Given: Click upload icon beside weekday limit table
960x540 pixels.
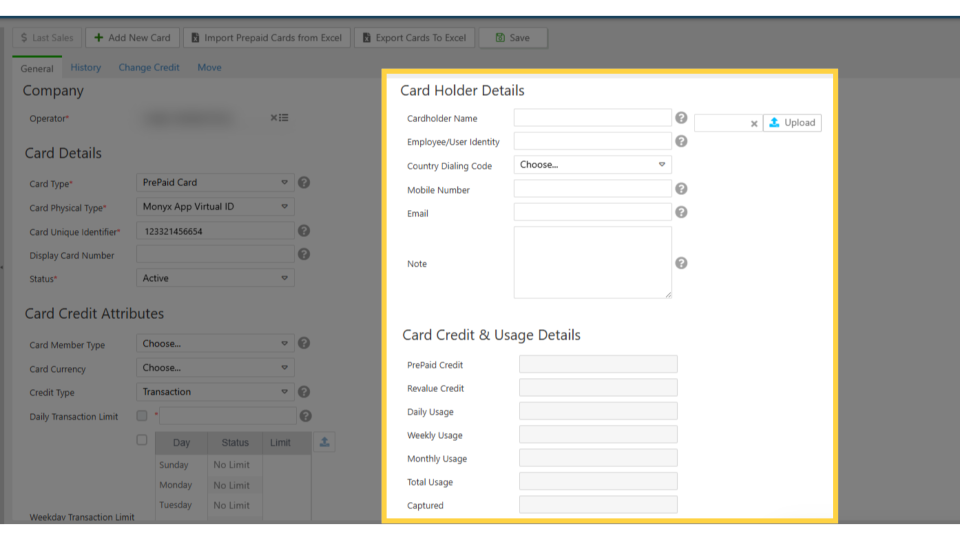Looking at the screenshot, I should pos(324,442).
